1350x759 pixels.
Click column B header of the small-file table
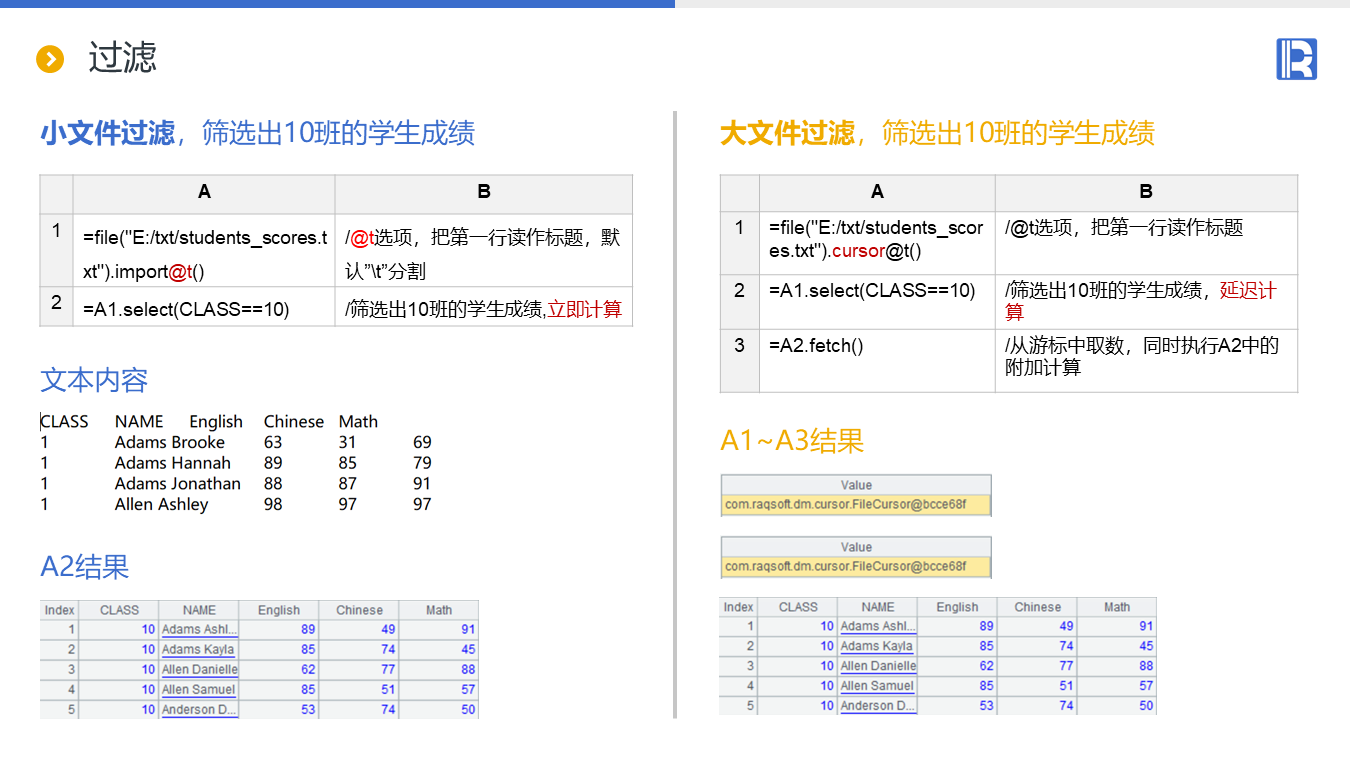tap(483, 193)
